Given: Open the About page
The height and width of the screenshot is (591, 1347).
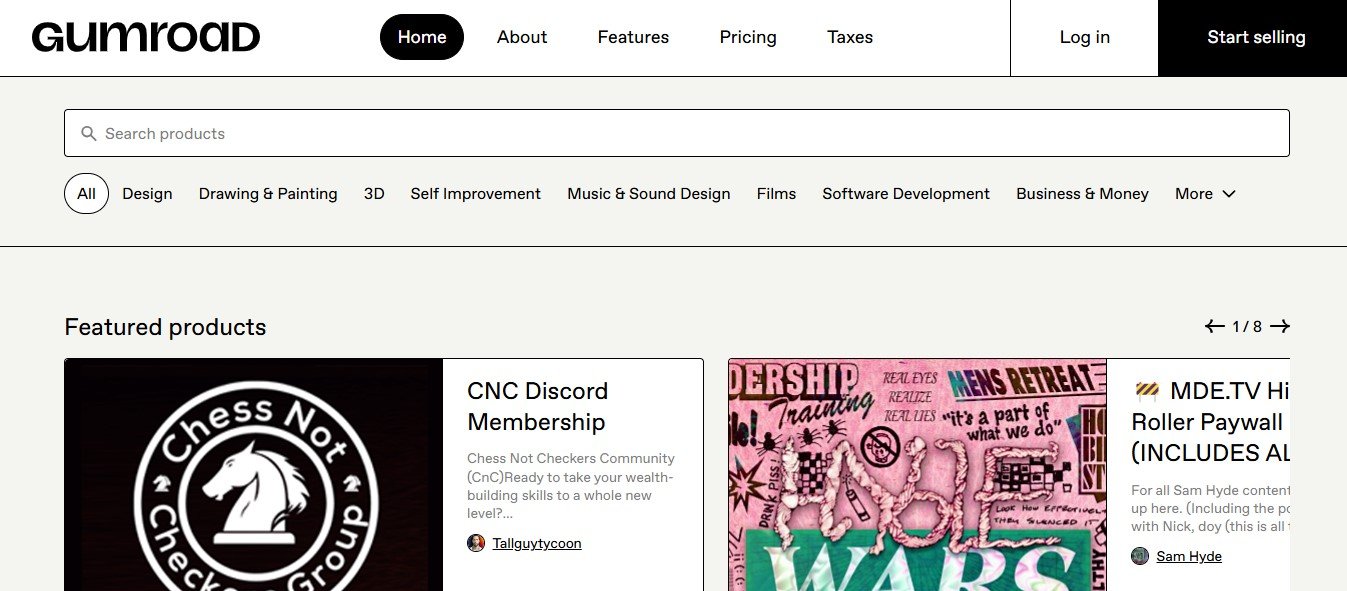Looking at the screenshot, I should [522, 37].
